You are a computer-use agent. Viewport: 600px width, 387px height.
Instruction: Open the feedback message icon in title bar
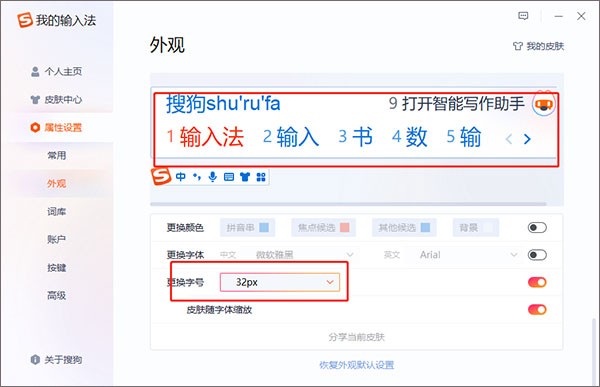click(523, 16)
